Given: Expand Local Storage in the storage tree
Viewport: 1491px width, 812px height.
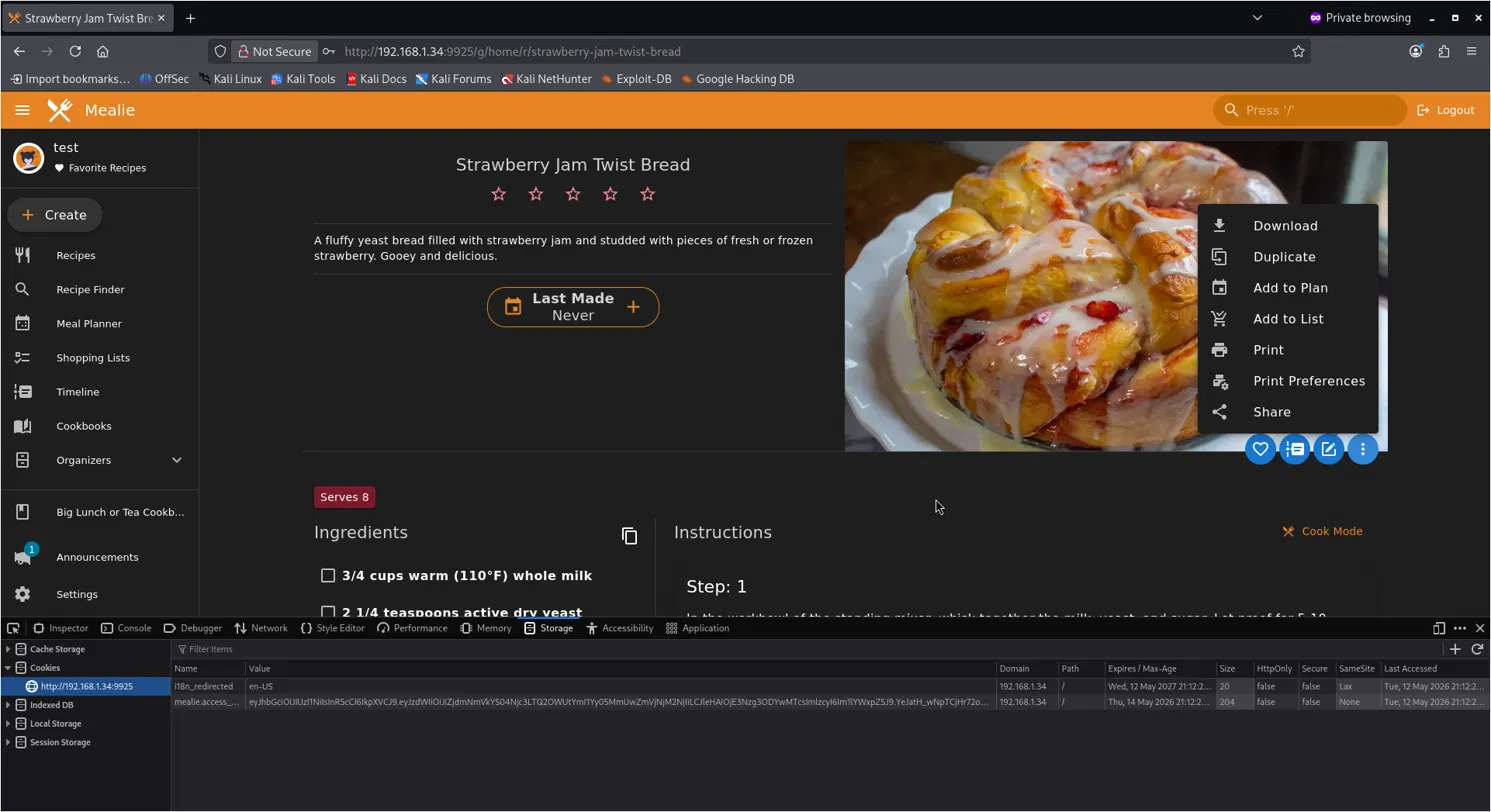Looking at the screenshot, I should click(x=8, y=723).
